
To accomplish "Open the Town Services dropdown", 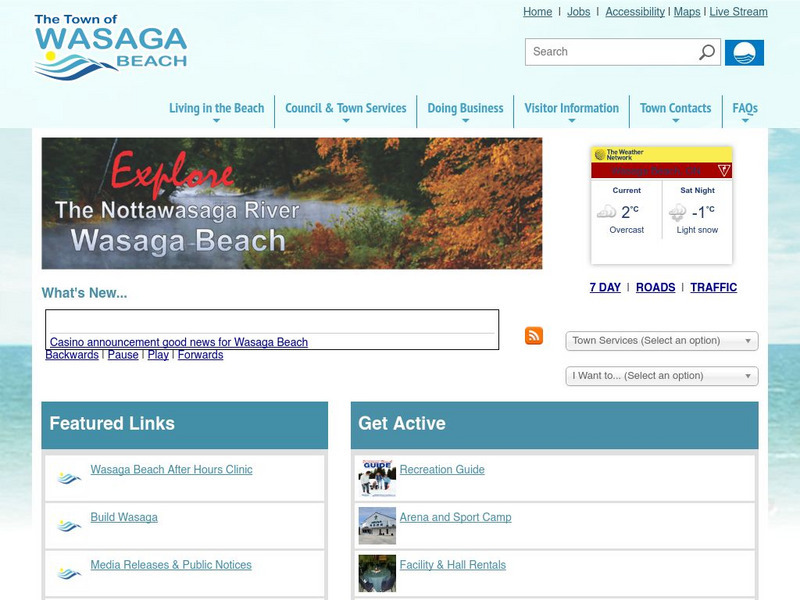I will click(x=662, y=341).
